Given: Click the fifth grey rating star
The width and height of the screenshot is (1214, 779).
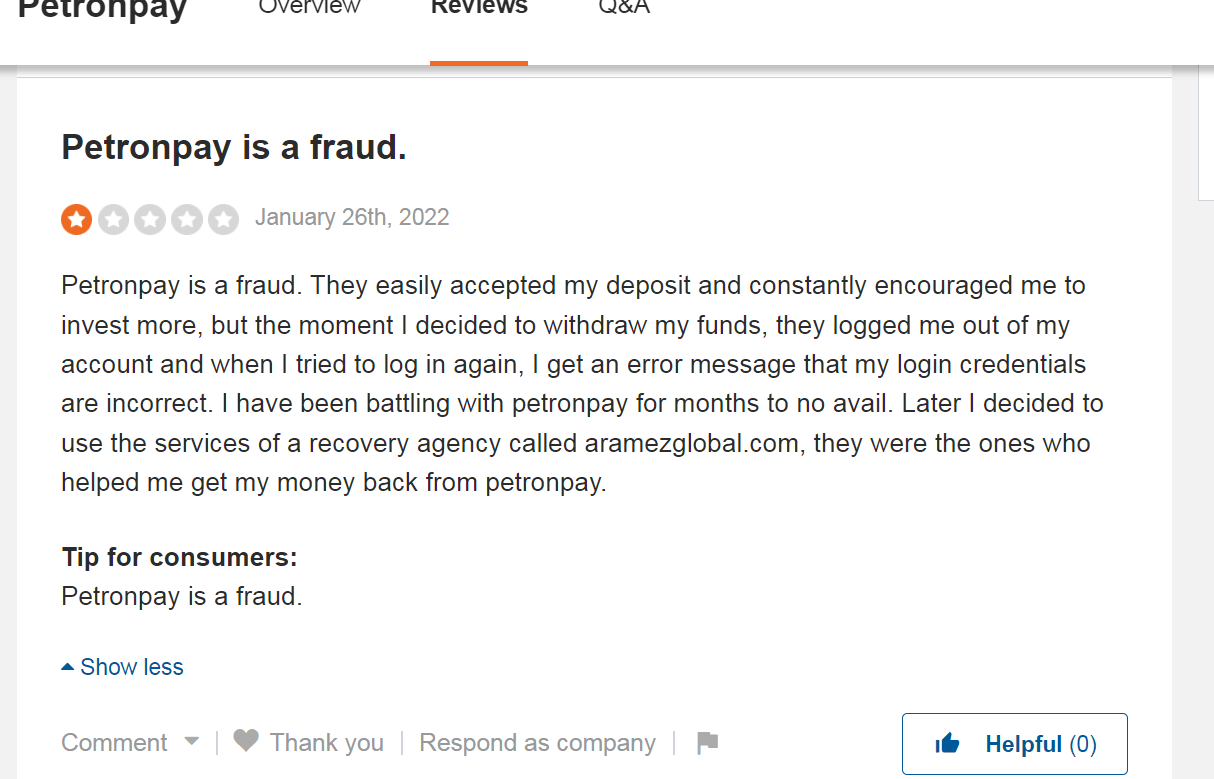Looking at the screenshot, I should 223,219.
